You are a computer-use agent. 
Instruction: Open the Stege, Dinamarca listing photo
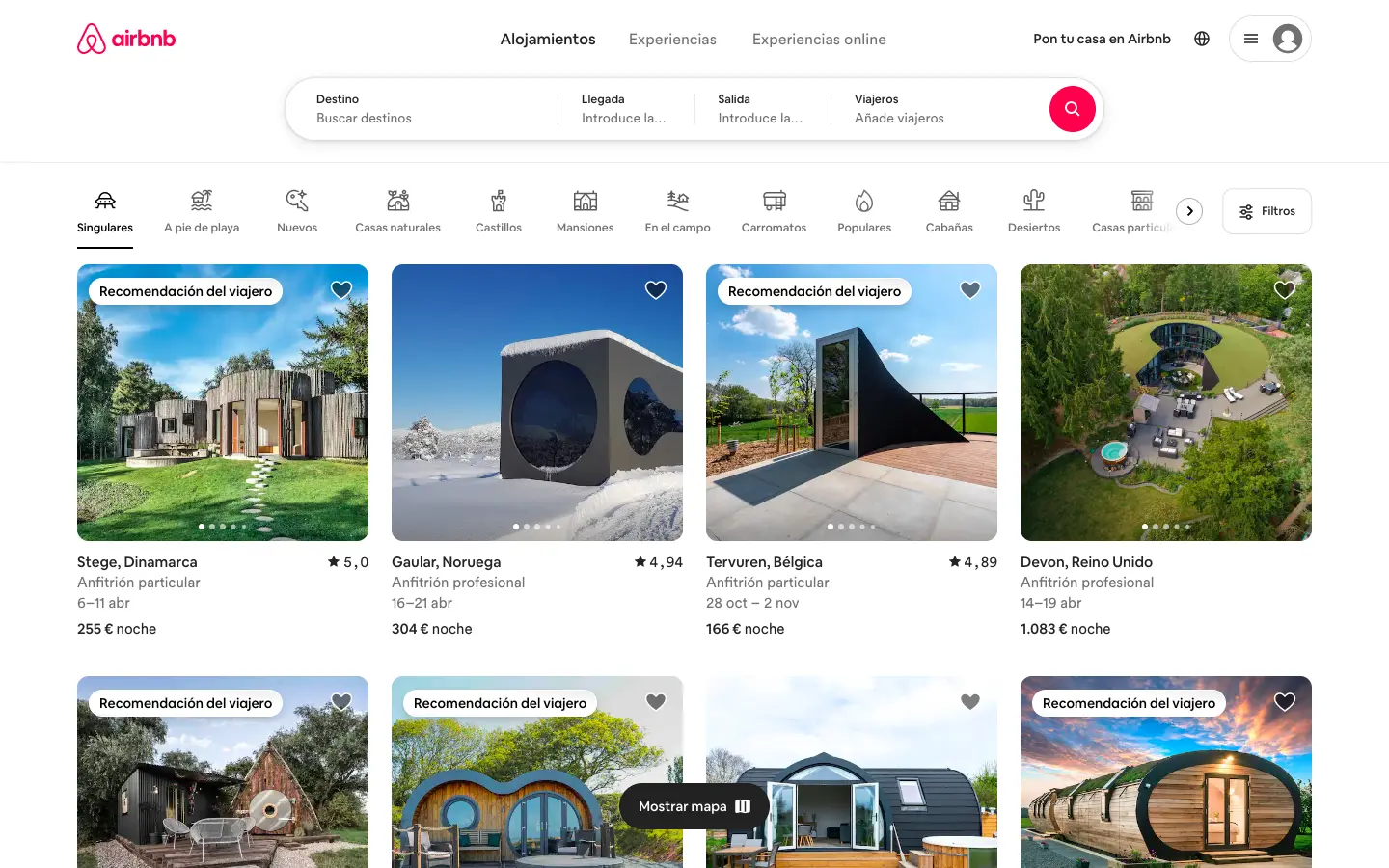coord(223,402)
